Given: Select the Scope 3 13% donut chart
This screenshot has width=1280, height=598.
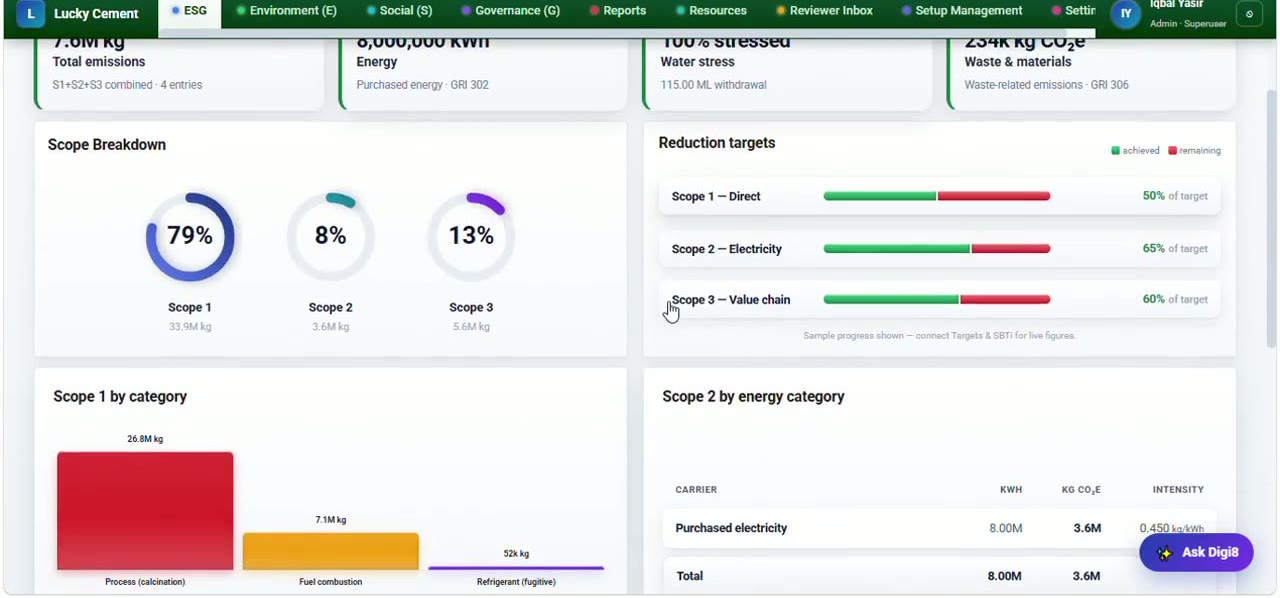Looking at the screenshot, I should pyautogui.click(x=471, y=236).
